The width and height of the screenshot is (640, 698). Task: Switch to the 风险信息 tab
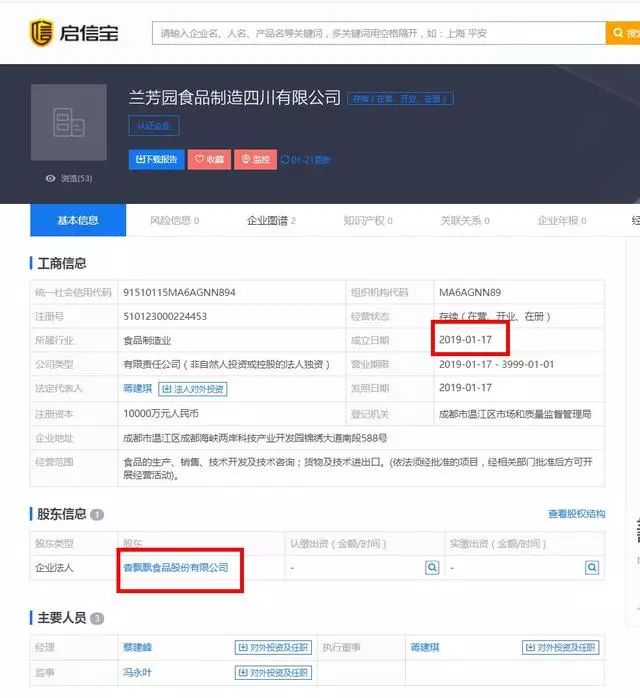point(174,220)
